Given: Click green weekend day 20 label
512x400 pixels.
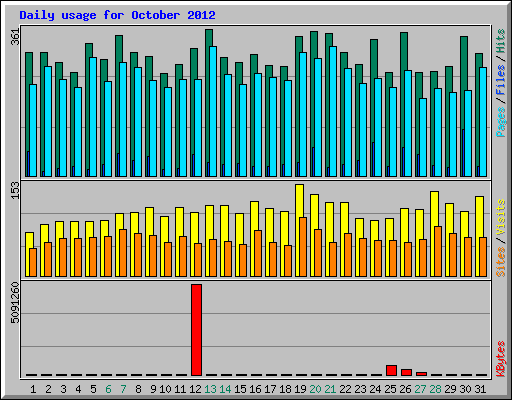Looking at the screenshot, I should click(x=315, y=389).
